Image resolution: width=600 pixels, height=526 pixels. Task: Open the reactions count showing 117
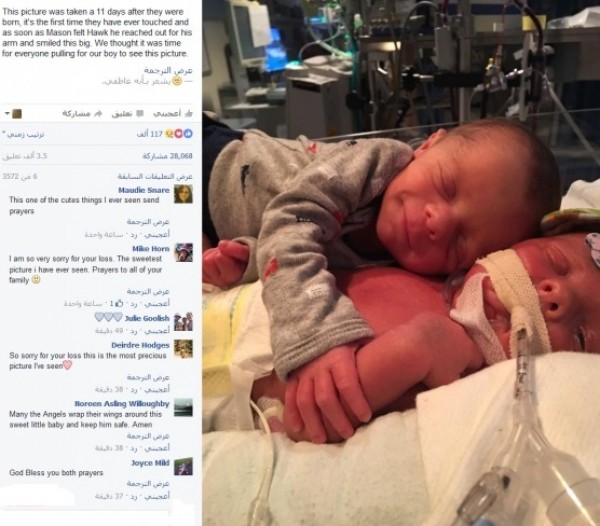point(165,134)
